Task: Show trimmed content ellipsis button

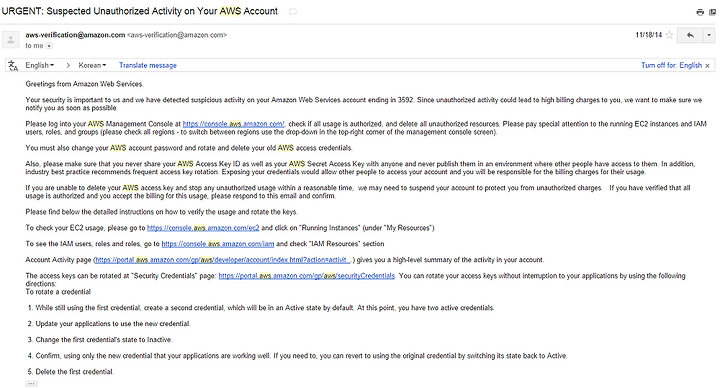Action: tap(31, 383)
